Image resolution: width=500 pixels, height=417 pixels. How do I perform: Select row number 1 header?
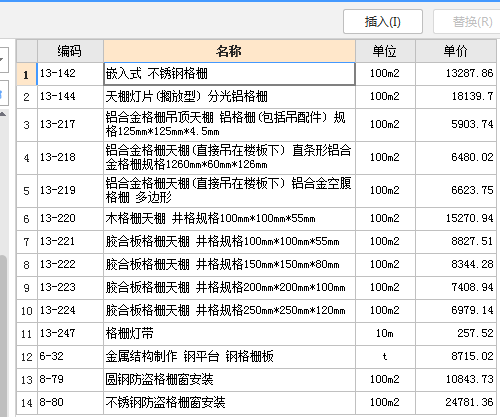coord(27,74)
